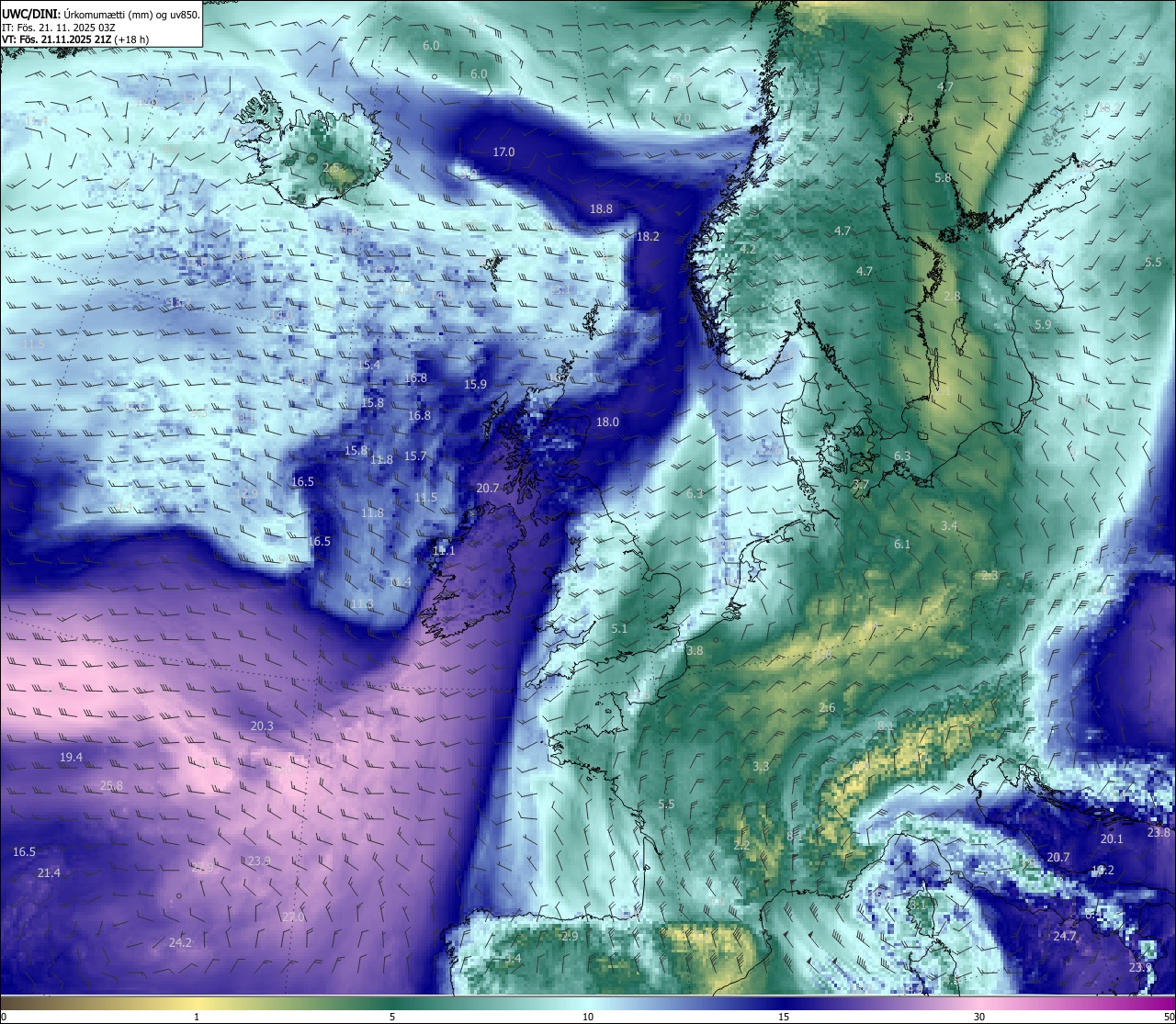Click the 15.7 value label
1176x1024 pixels.
pyautogui.click(x=415, y=456)
